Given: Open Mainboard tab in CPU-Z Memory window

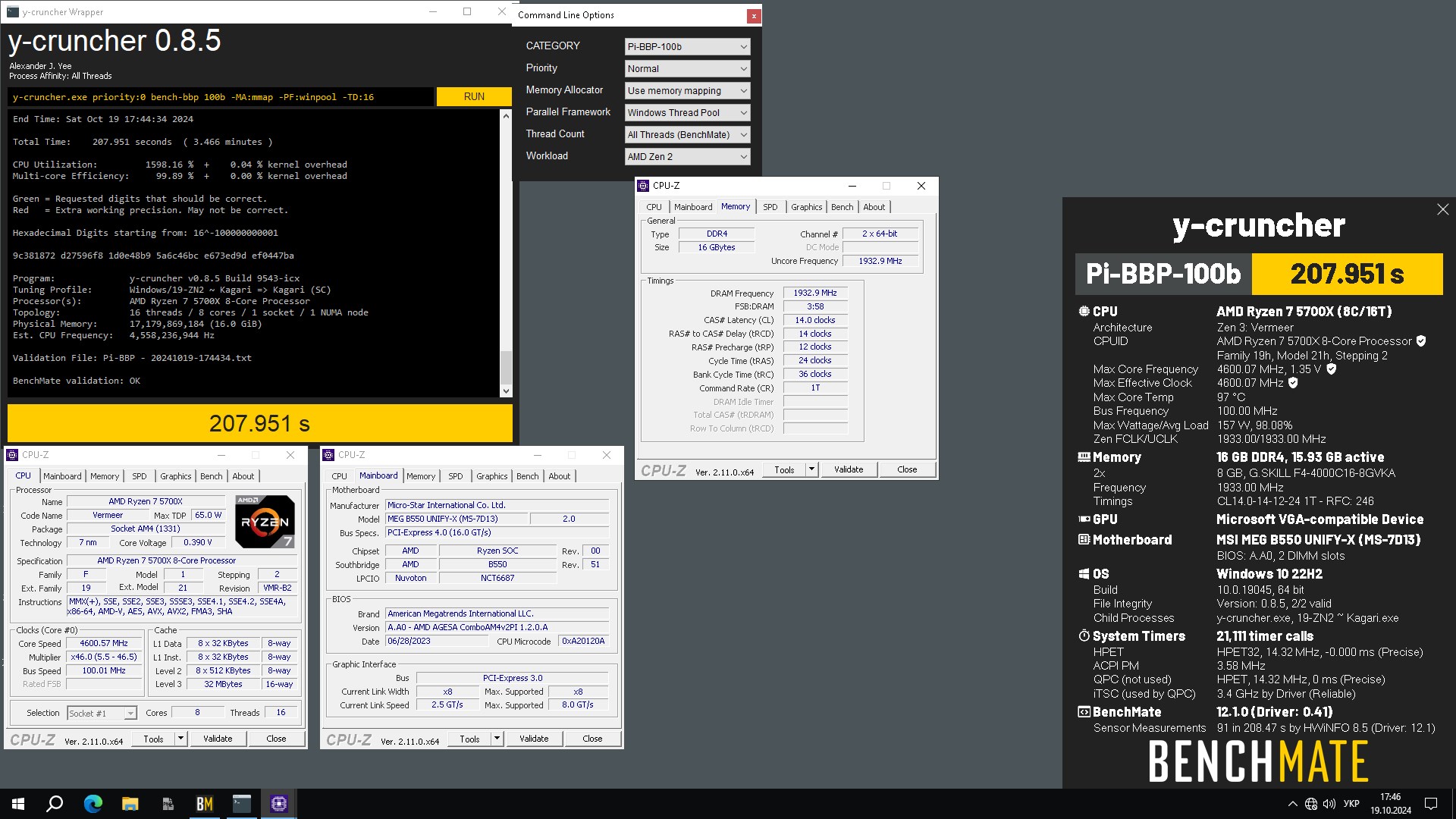Looking at the screenshot, I should coord(693,207).
